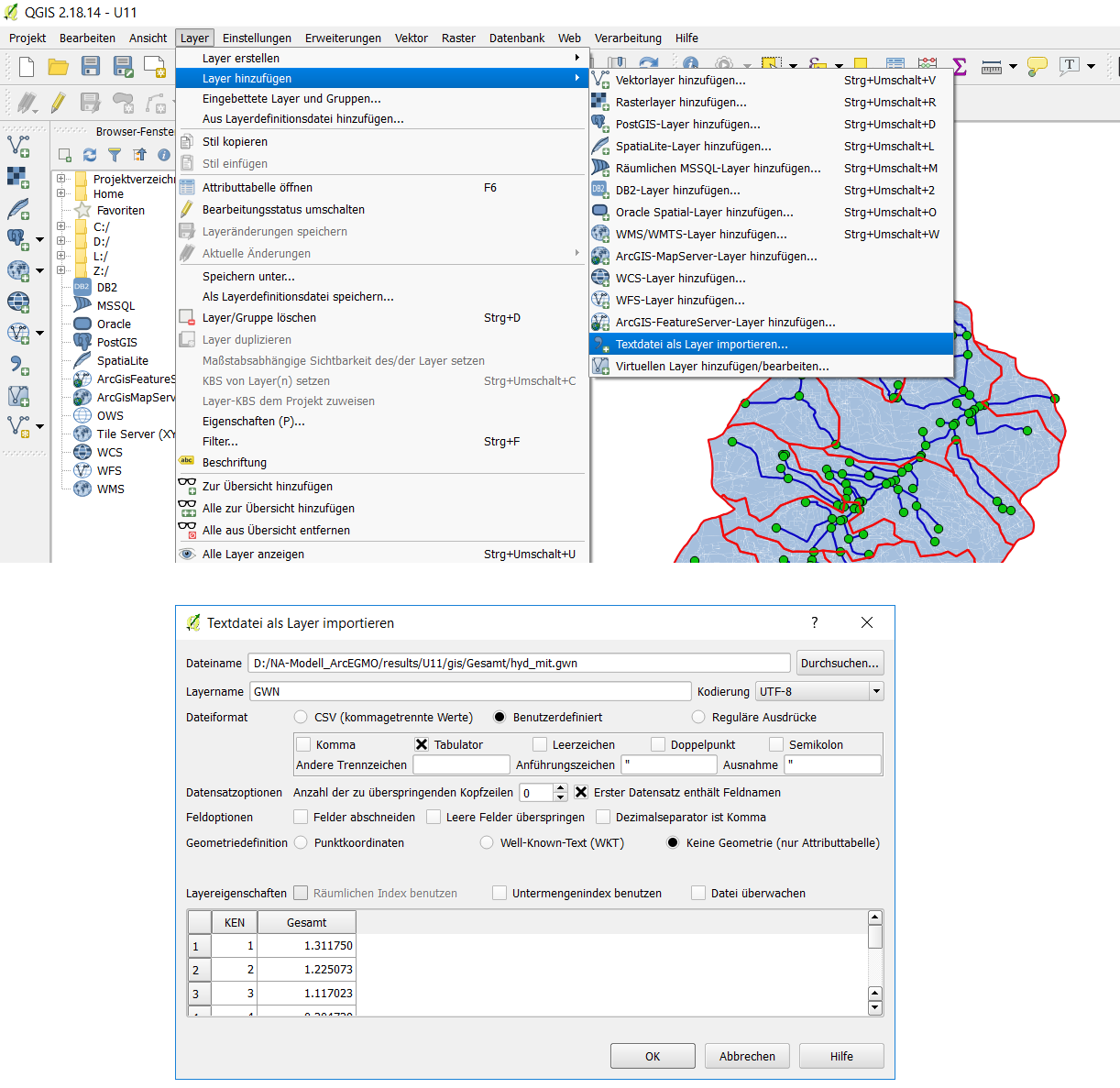1120x1088 pixels.
Task: Click the Add Delimited Text Layer comma icon
Action: (17, 365)
